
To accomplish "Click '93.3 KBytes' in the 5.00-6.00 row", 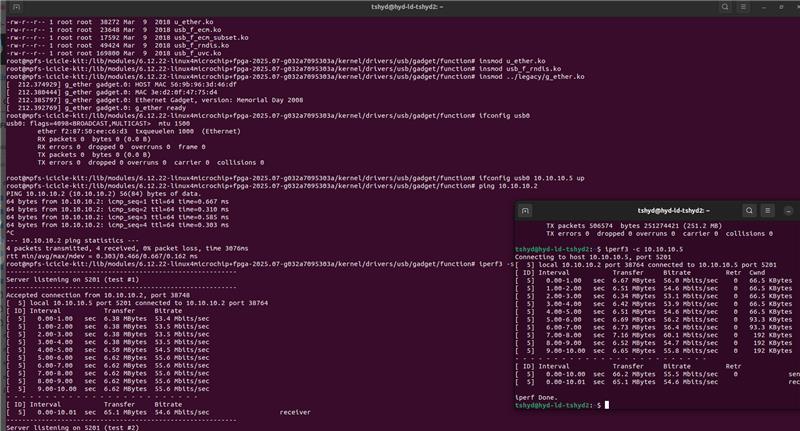I will click(x=770, y=320).
